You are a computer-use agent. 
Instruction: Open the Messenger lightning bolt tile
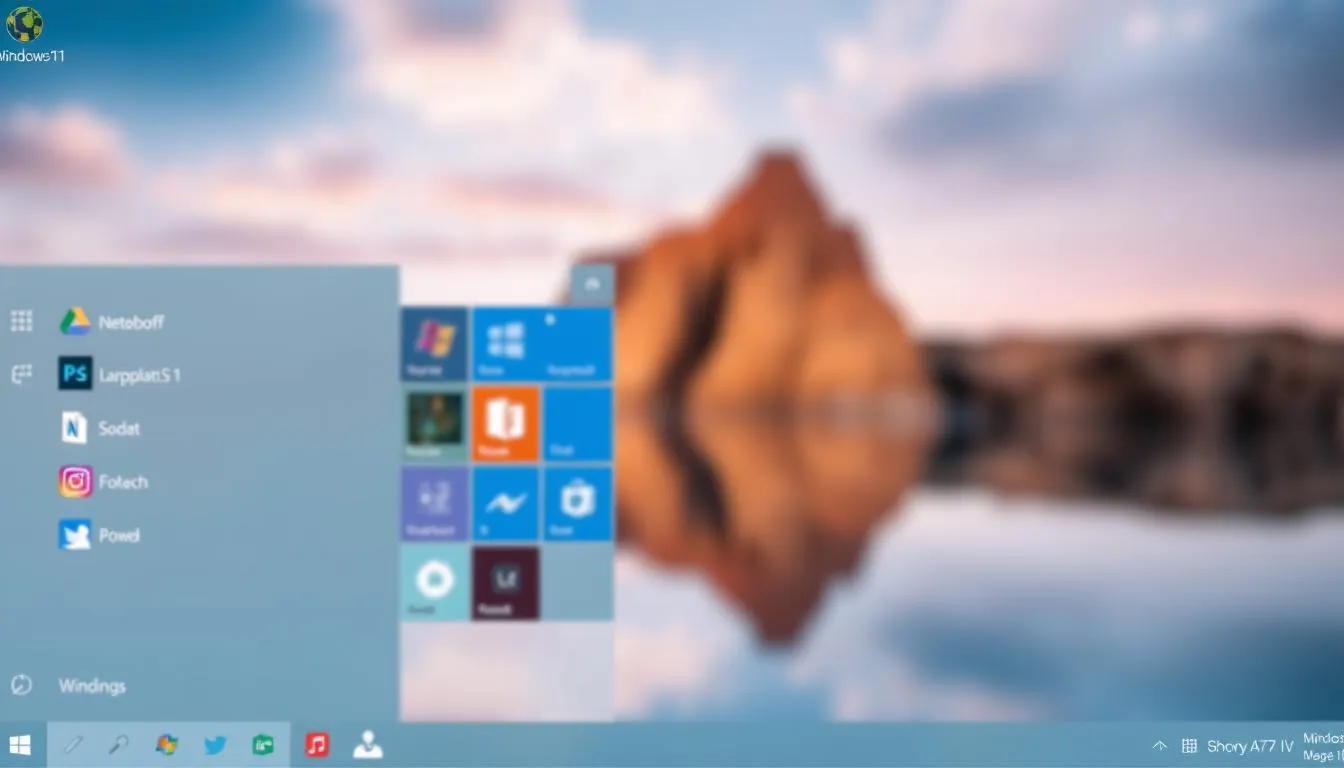tap(505, 503)
